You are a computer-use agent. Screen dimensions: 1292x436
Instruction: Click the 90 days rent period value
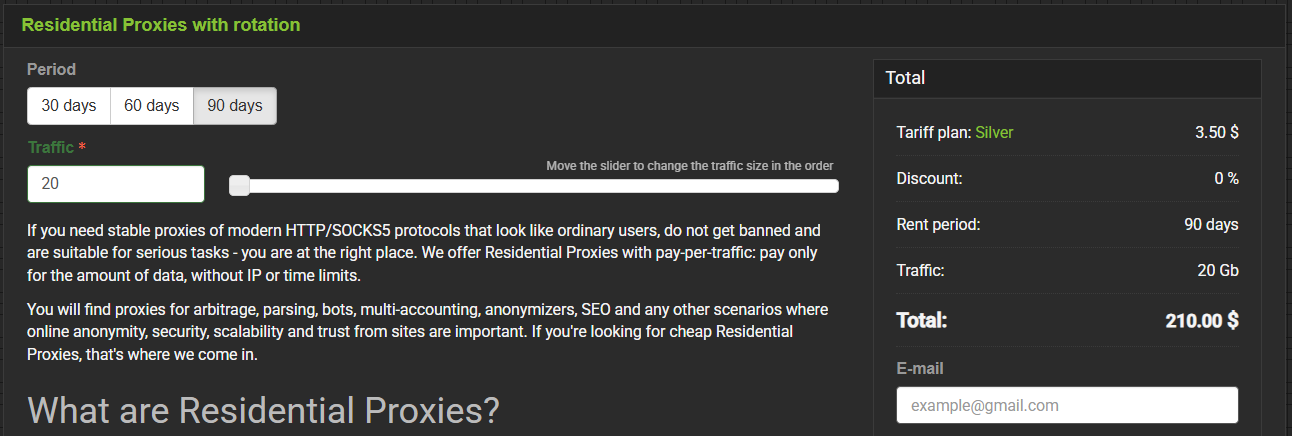click(1211, 224)
